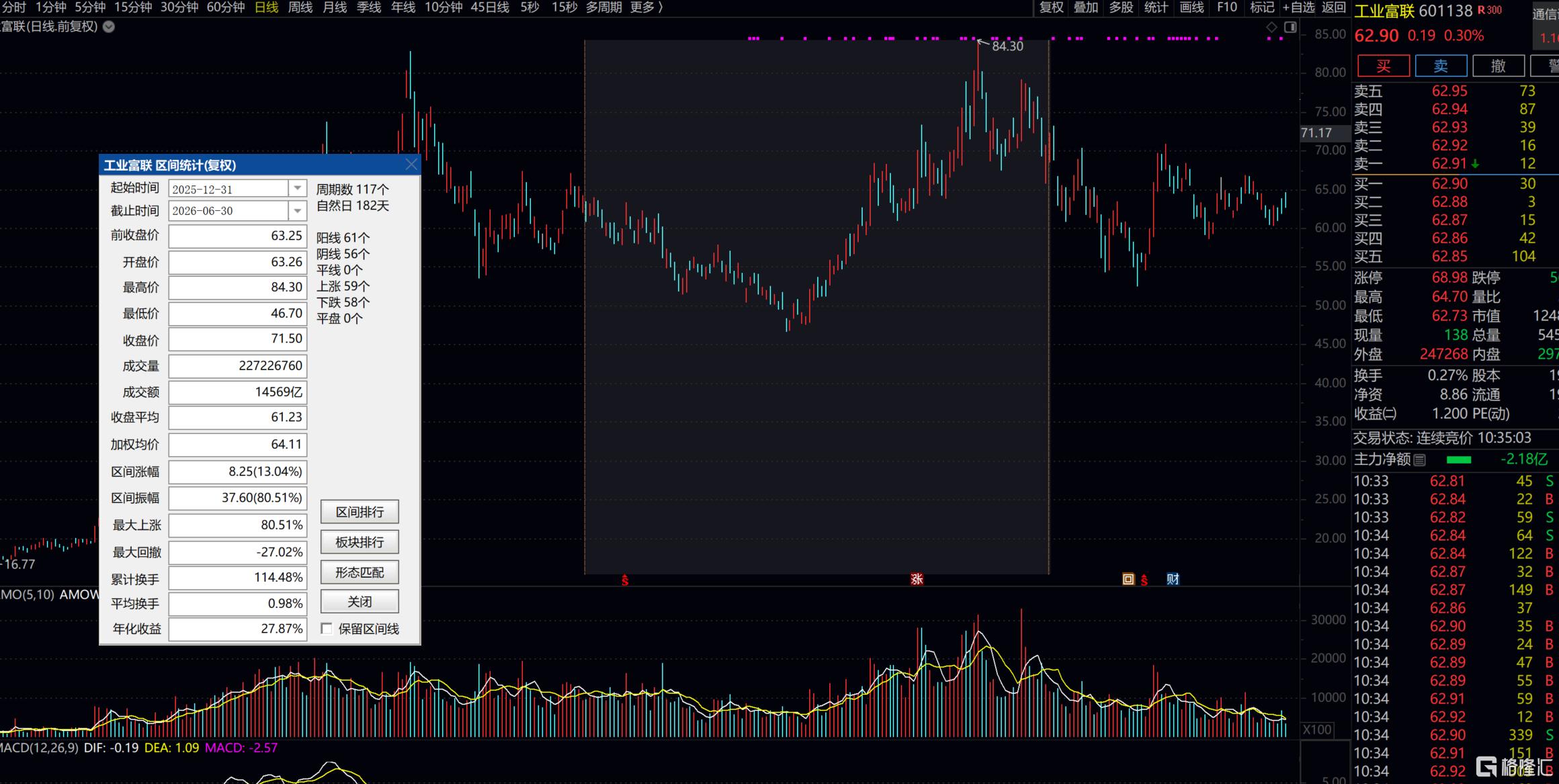This screenshot has width=1559, height=784.
Task: Switch to the 周线 weekly tab
Action: click(x=300, y=7)
